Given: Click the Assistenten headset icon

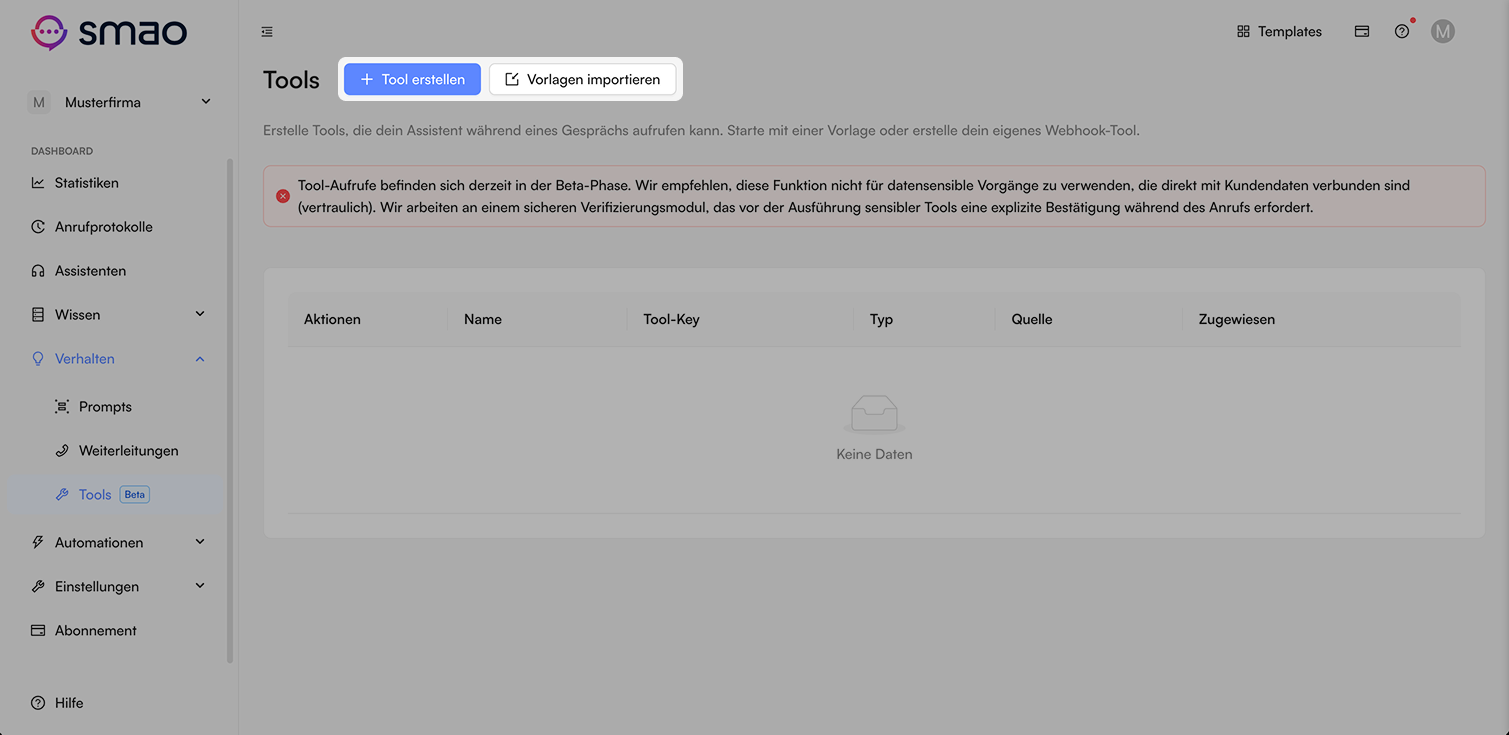Looking at the screenshot, I should [x=38, y=271].
